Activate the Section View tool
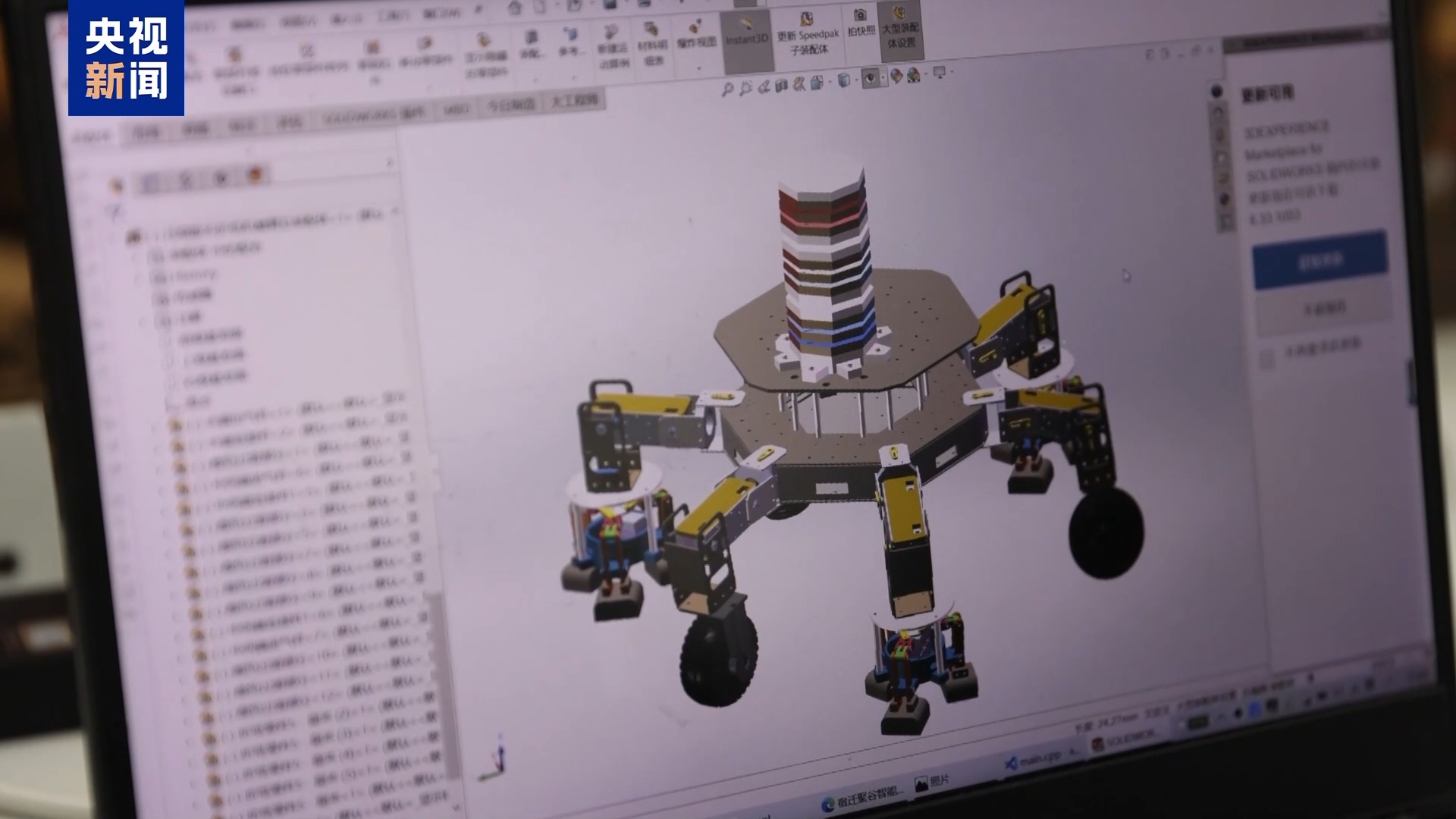 (780, 85)
